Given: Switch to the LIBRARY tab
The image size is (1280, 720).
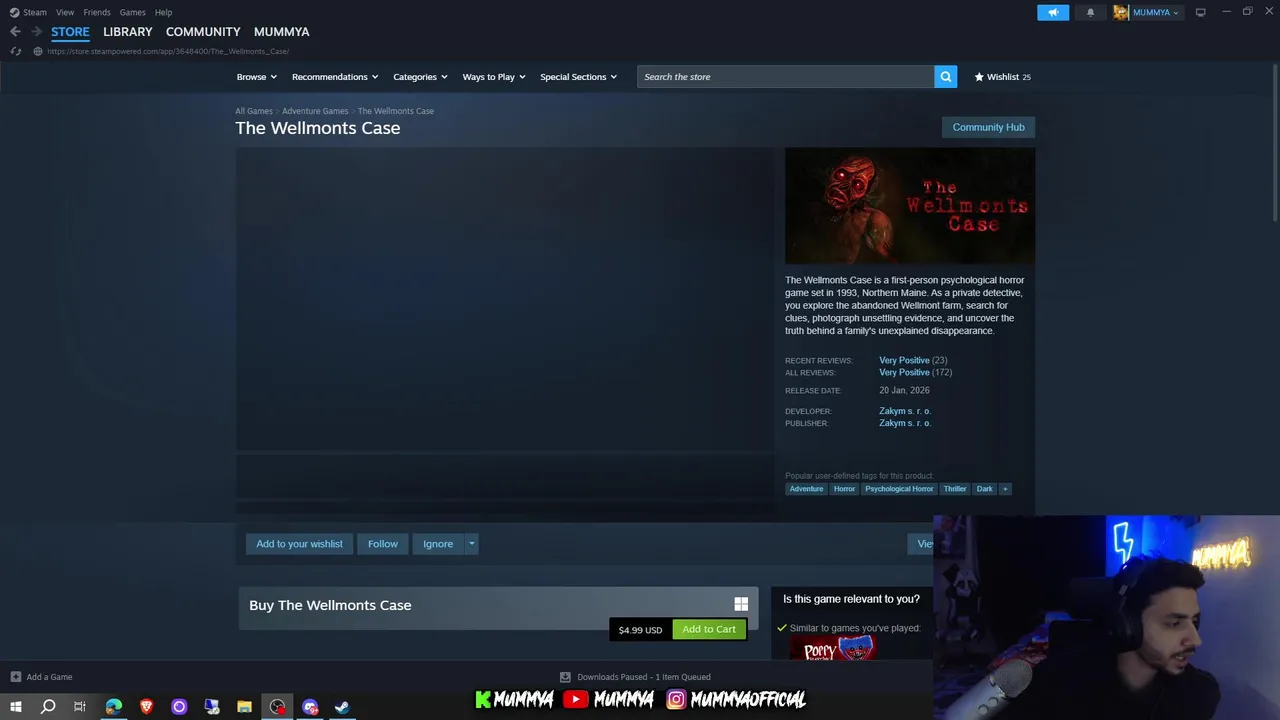Looking at the screenshot, I should [128, 32].
